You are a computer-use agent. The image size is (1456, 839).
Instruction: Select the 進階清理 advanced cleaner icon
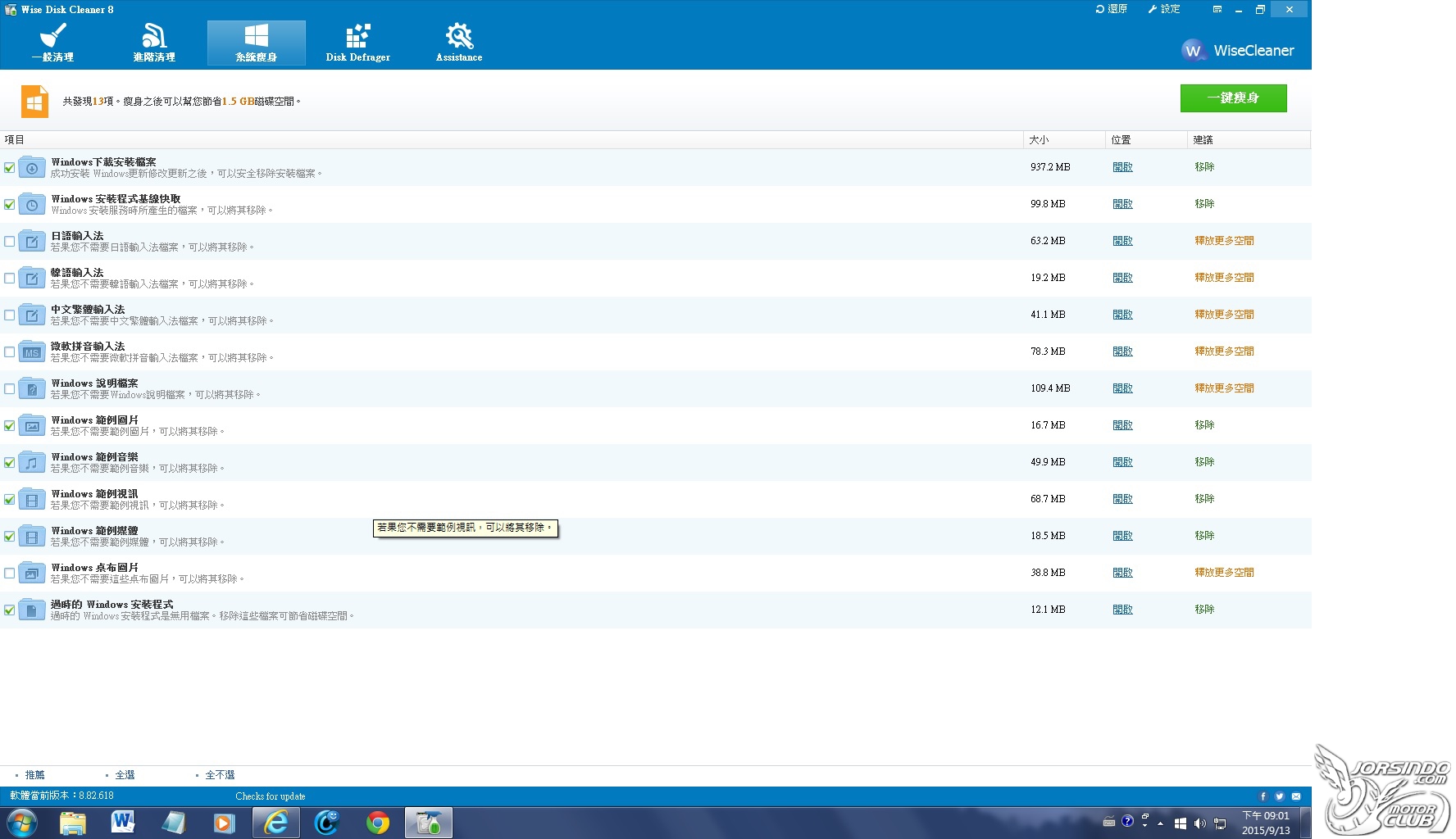pos(154,43)
